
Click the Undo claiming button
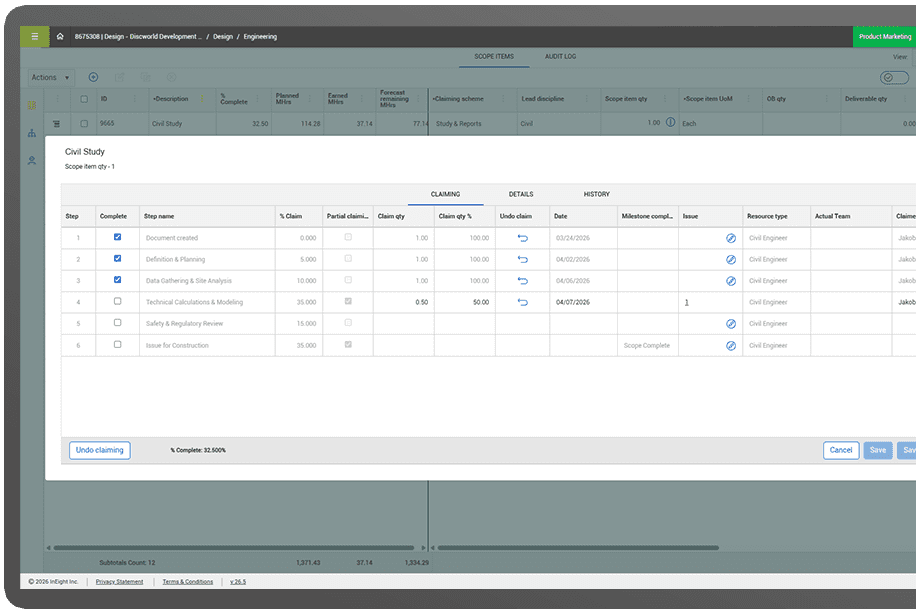99,450
